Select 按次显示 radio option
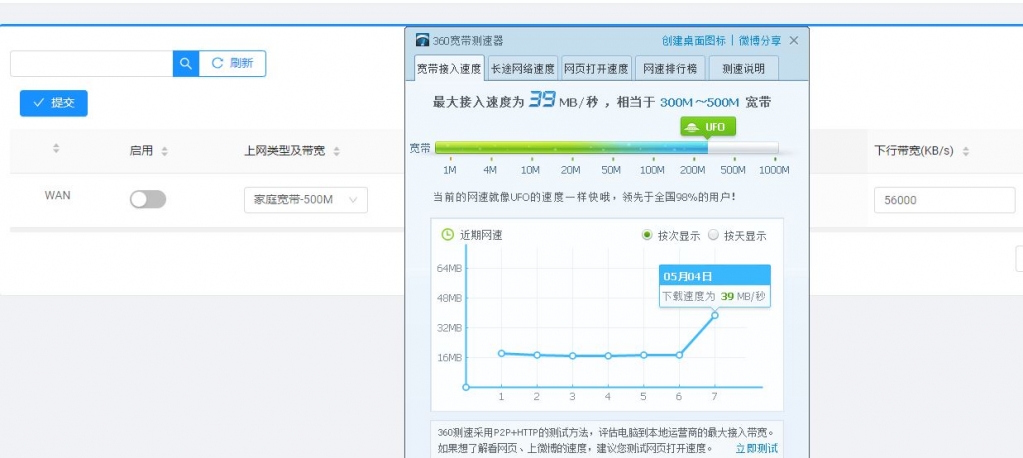This screenshot has height=458, width=1023. (647, 235)
